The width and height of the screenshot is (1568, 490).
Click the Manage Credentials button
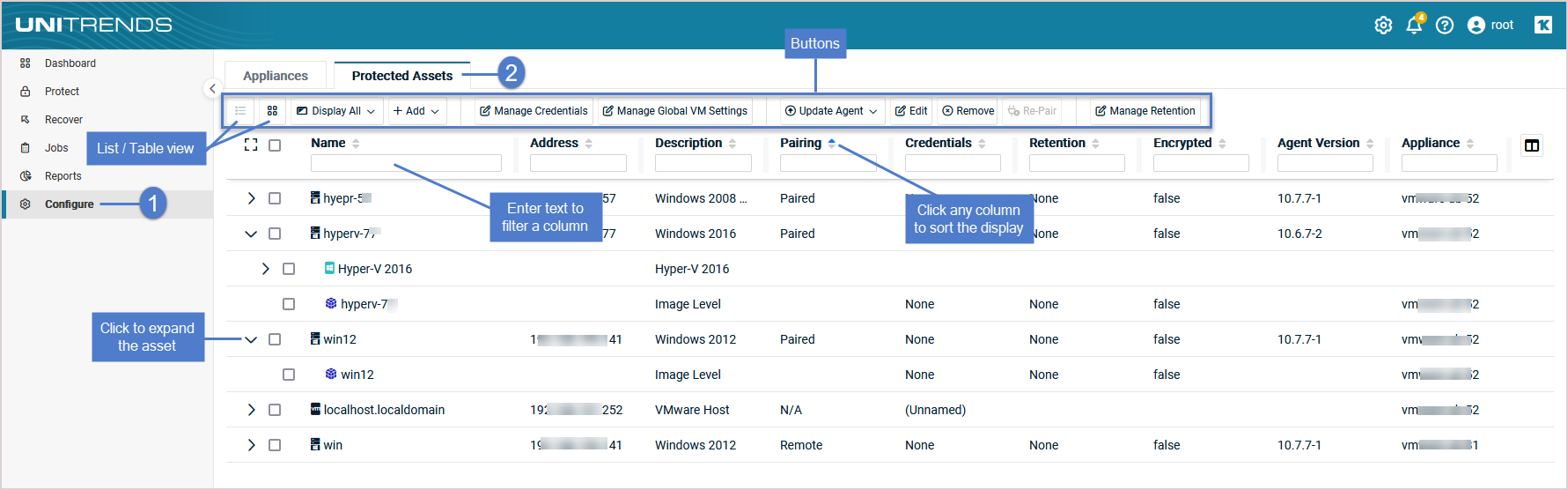pos(534,111)
